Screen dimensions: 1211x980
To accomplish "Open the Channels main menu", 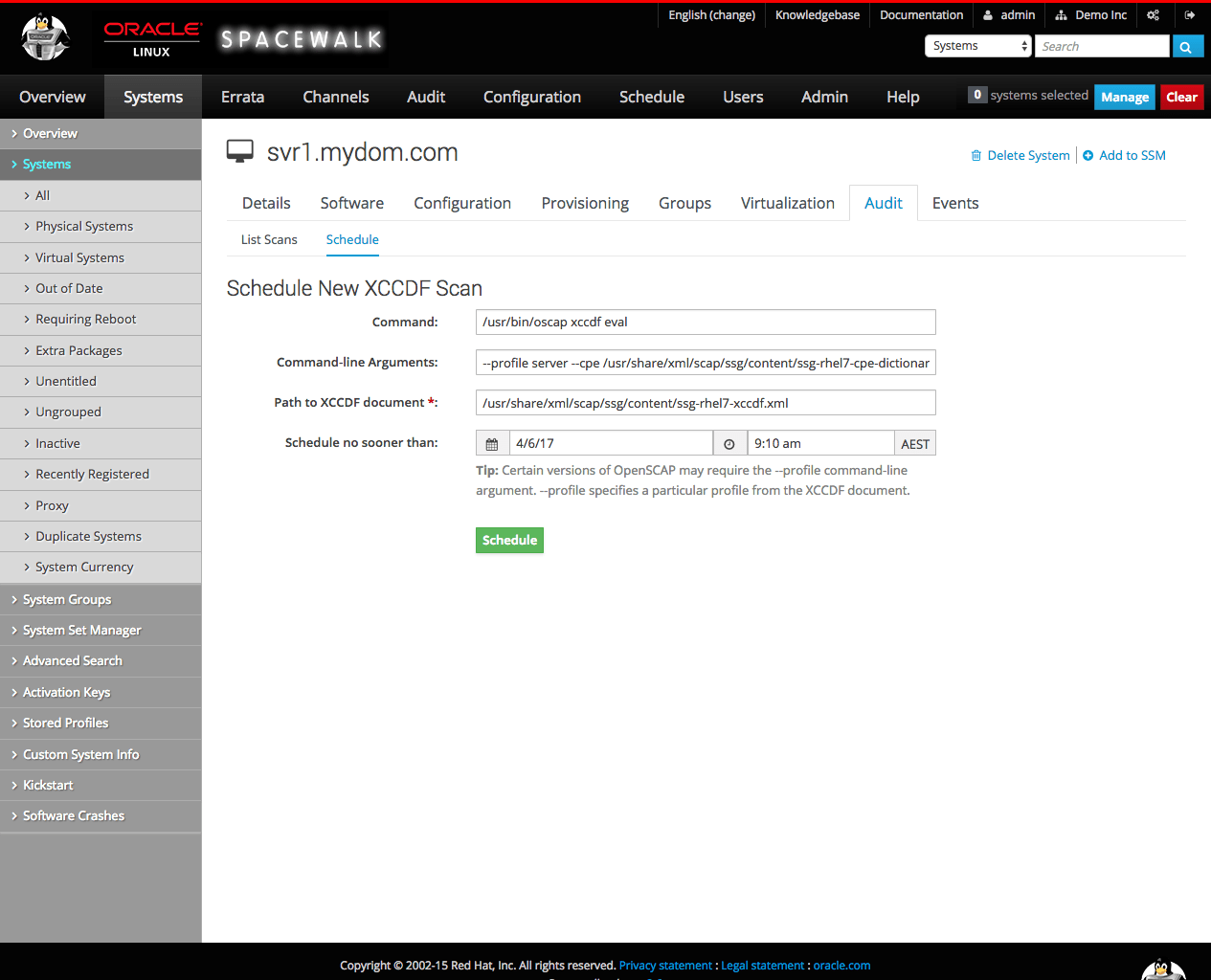I will point(336,97).
